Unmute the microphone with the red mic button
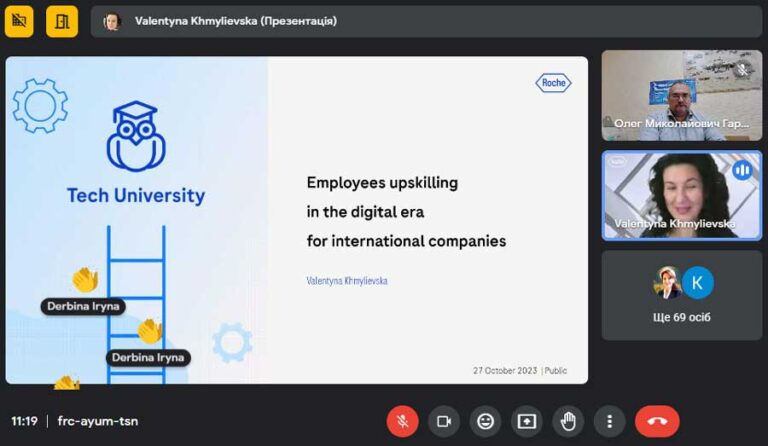768x446 pixels. [x=402, y=421]
